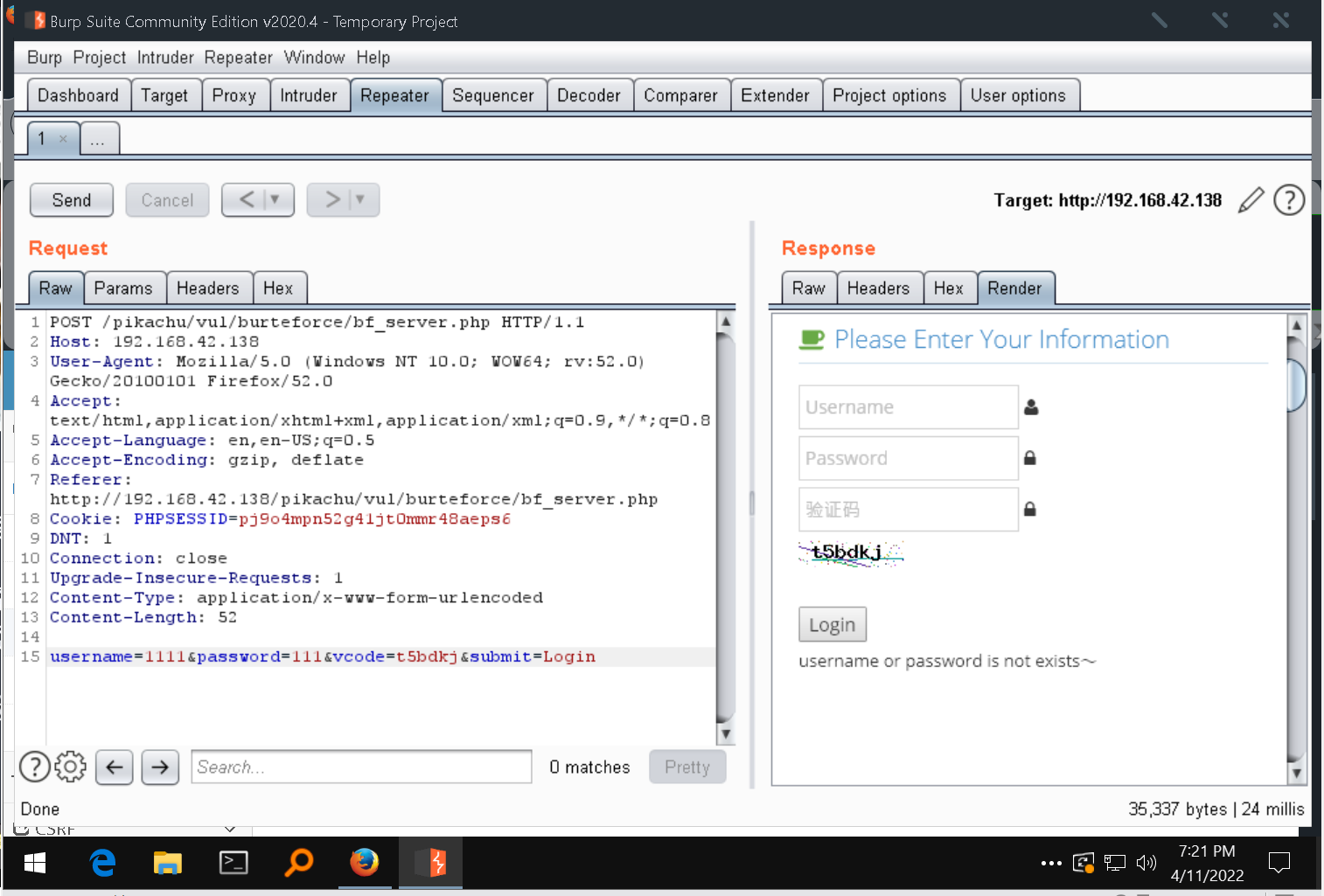Open the User options tab
This screenshot has height=896, width=1324.
(x=1019, y=95)
